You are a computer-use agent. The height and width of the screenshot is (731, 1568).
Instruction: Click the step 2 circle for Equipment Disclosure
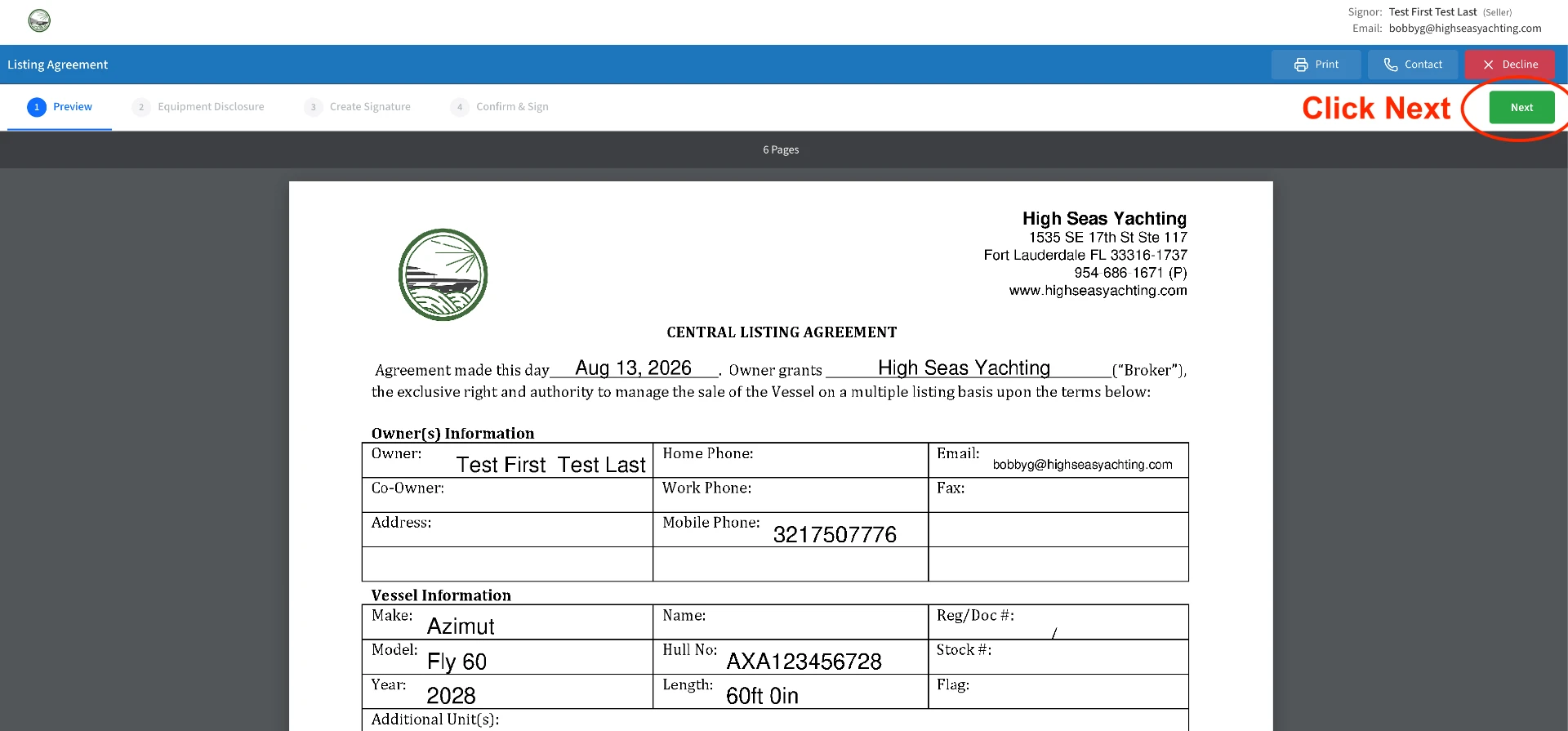(x=141, y=107)
